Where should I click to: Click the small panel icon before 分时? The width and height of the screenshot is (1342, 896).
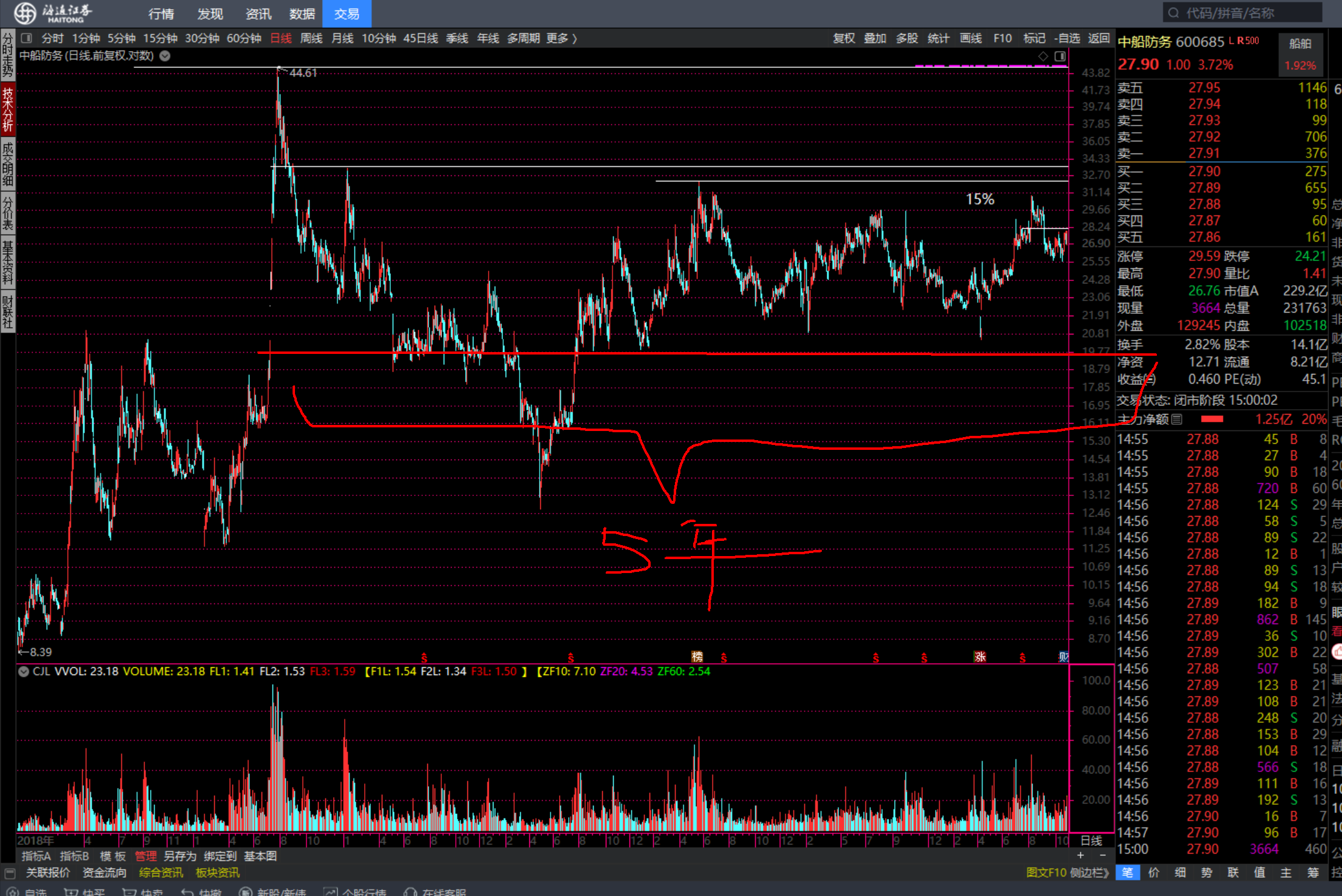(27, 38)
